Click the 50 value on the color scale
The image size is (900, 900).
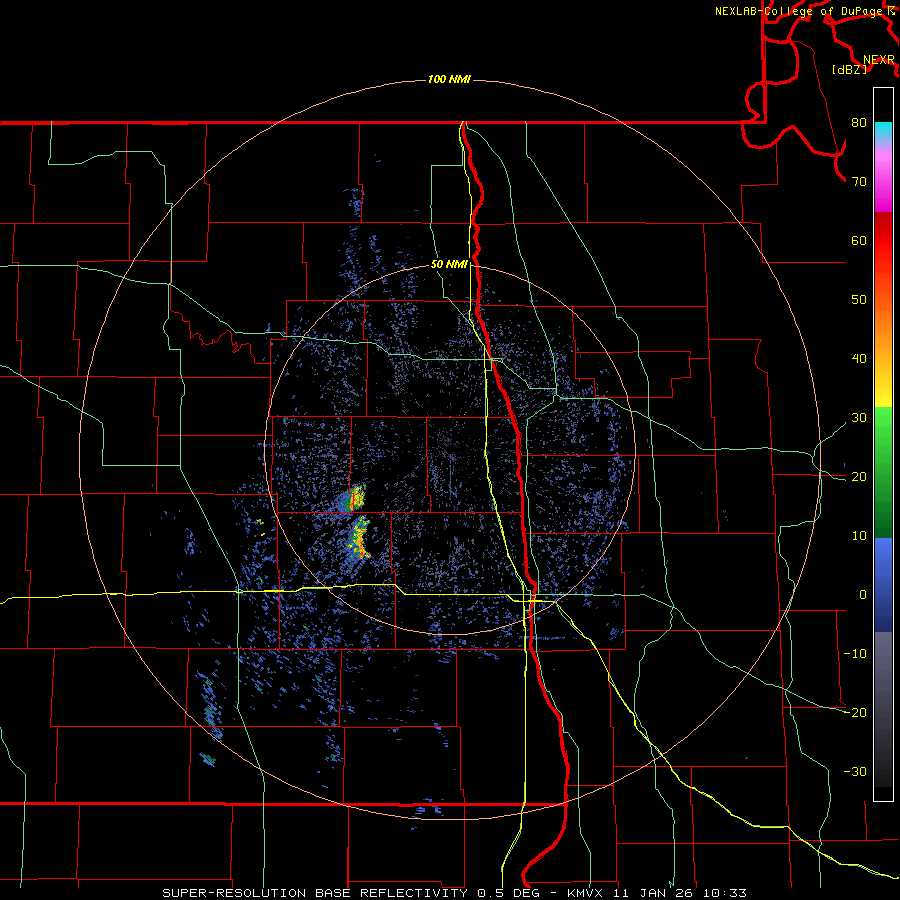pos(859,300)
